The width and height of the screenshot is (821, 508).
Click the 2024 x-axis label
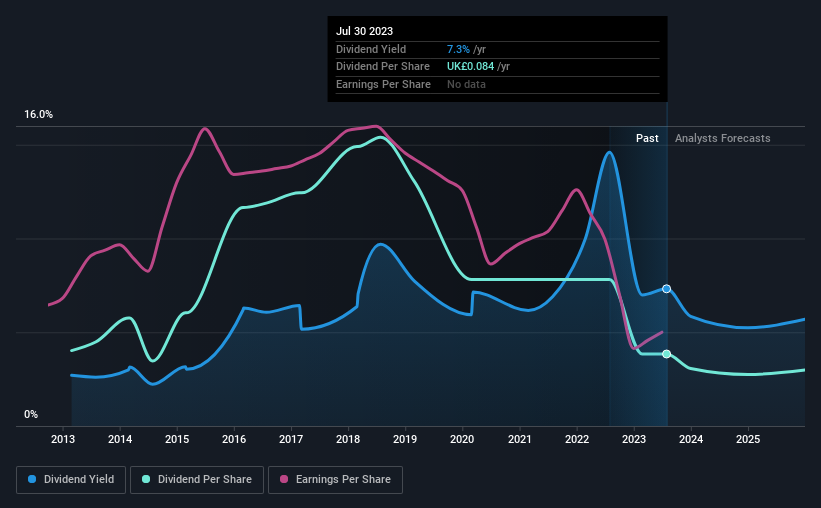click(691, 439)
